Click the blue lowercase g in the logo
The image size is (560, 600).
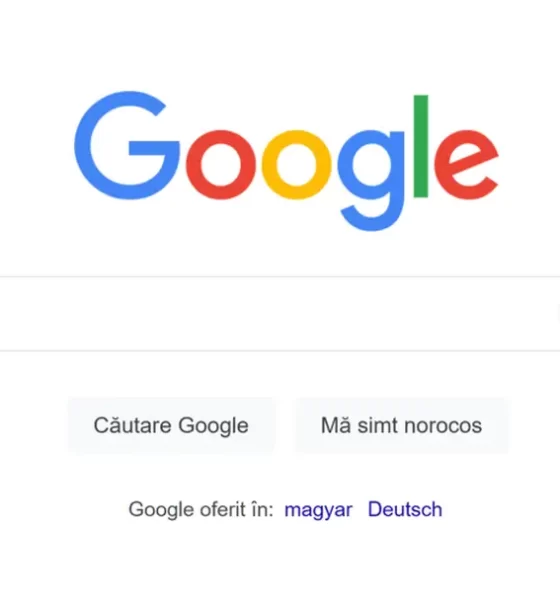(x=371, y=181)
